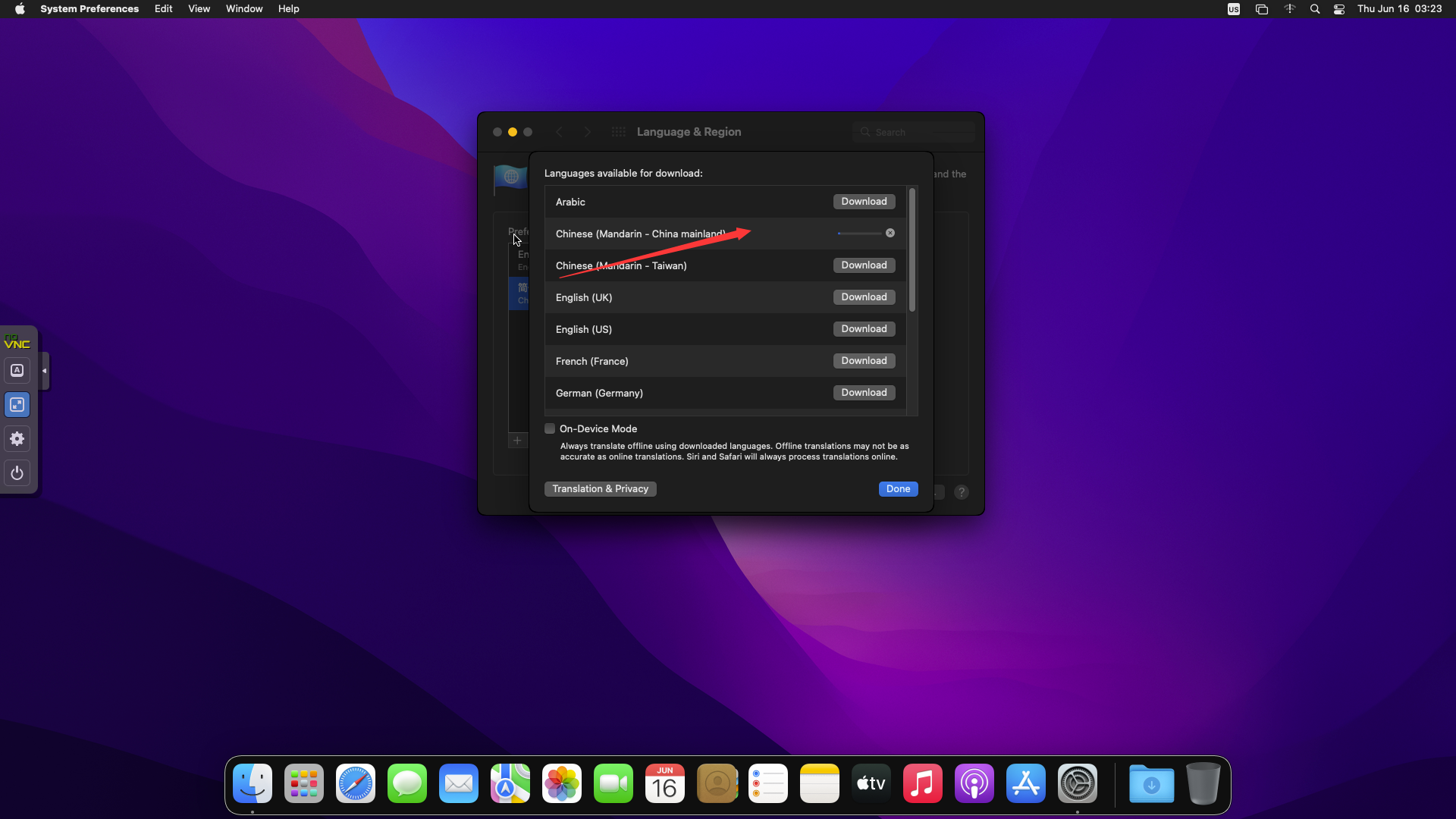Download English (US) language

864,329
